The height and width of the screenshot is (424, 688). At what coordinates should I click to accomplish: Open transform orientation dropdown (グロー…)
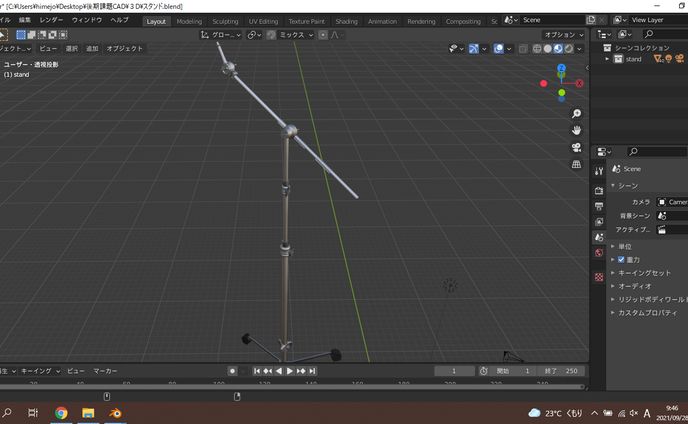tap(221, 35)
